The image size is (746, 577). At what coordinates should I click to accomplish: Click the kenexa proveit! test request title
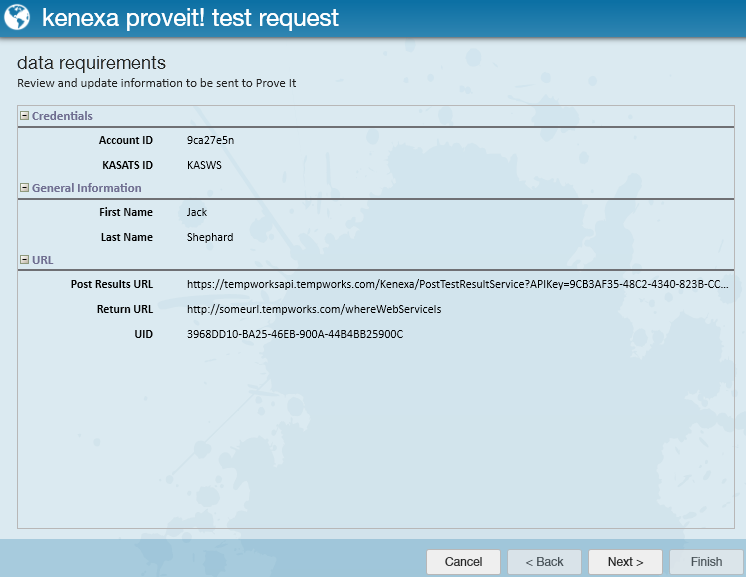point(190,18)
